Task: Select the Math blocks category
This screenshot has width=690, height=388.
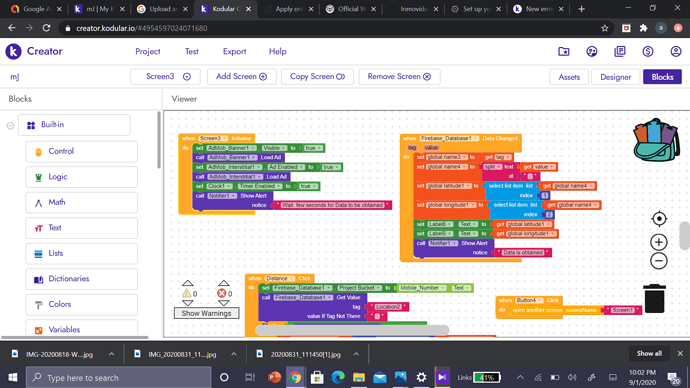Action: [x=81, y=202]
